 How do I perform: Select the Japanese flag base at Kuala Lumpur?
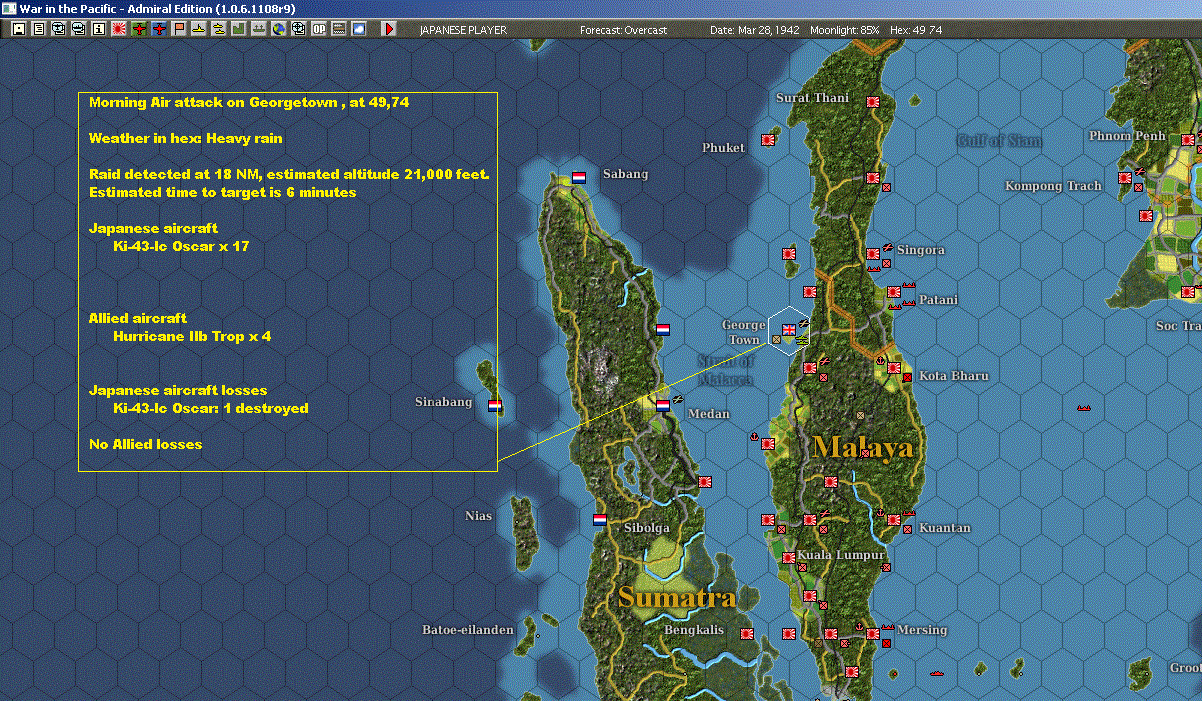[x=789, y=558]
